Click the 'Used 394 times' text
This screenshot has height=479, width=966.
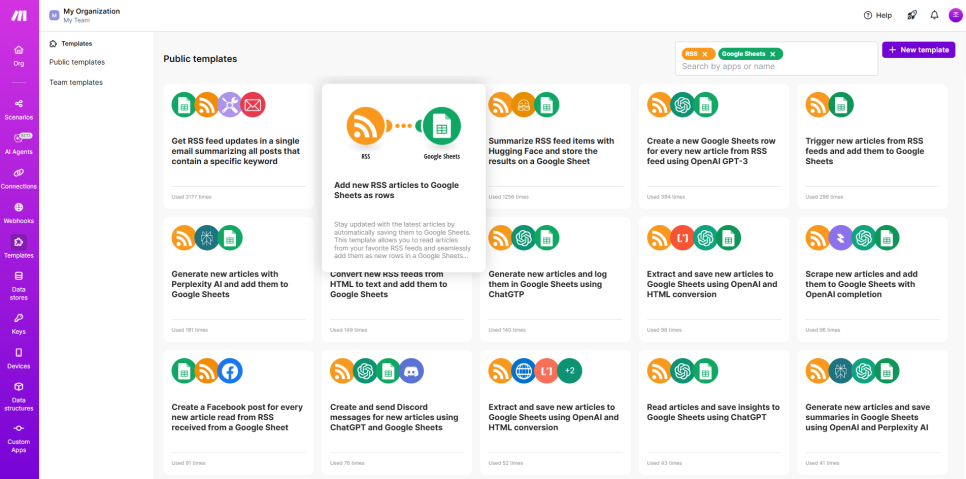click(664, 197)
